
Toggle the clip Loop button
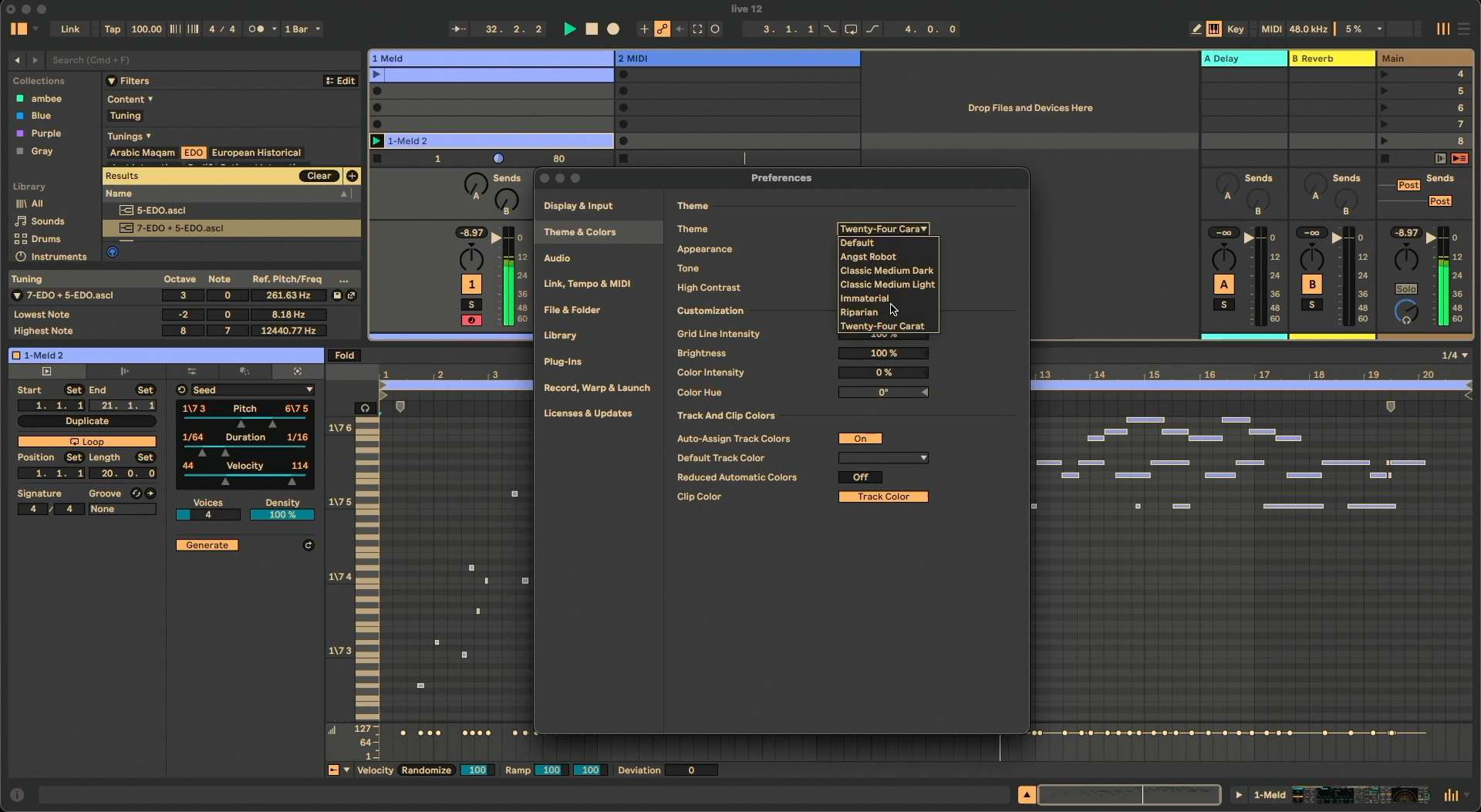(x=87, y=442)
